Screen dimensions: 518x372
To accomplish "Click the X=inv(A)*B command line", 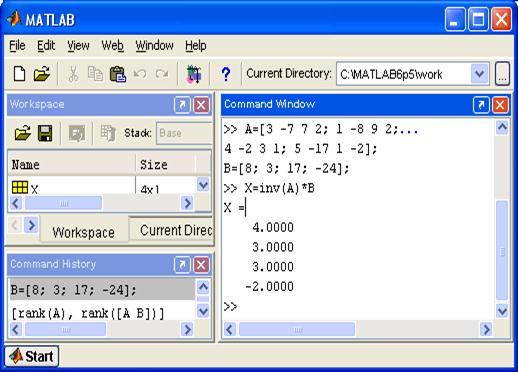I will 279,189.
